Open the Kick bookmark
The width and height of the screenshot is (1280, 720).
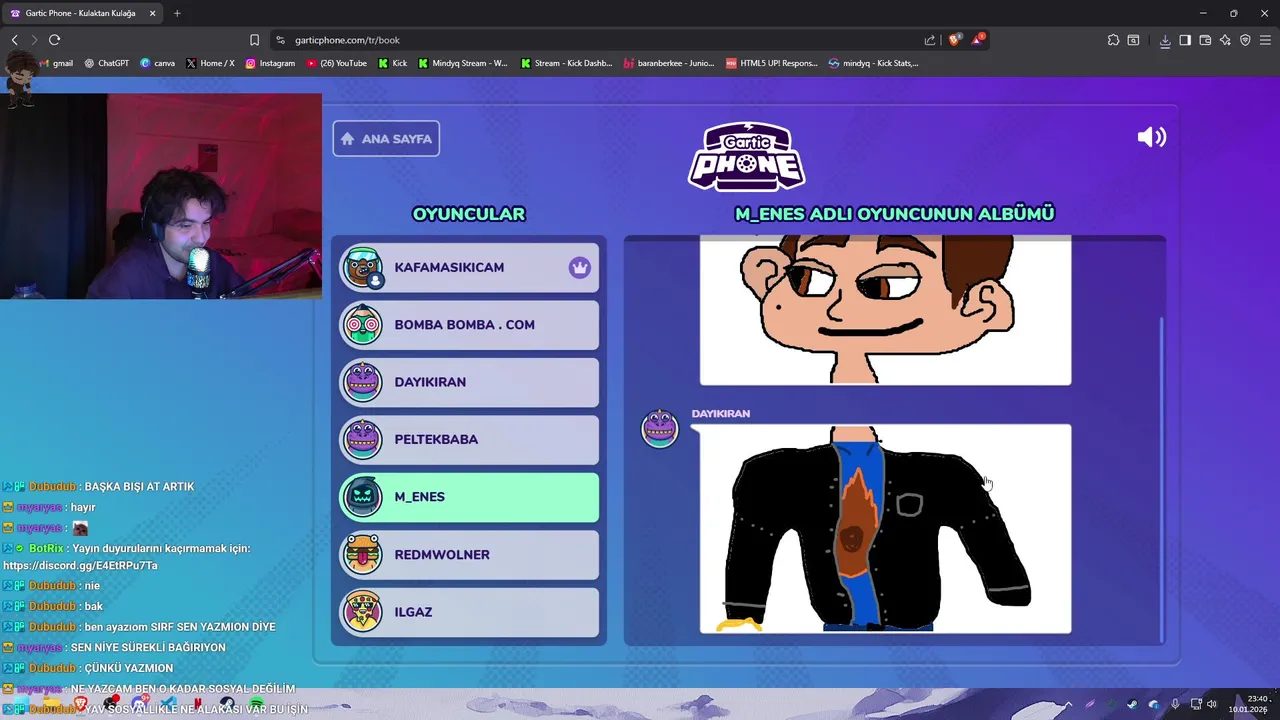(x=393, y=63)
